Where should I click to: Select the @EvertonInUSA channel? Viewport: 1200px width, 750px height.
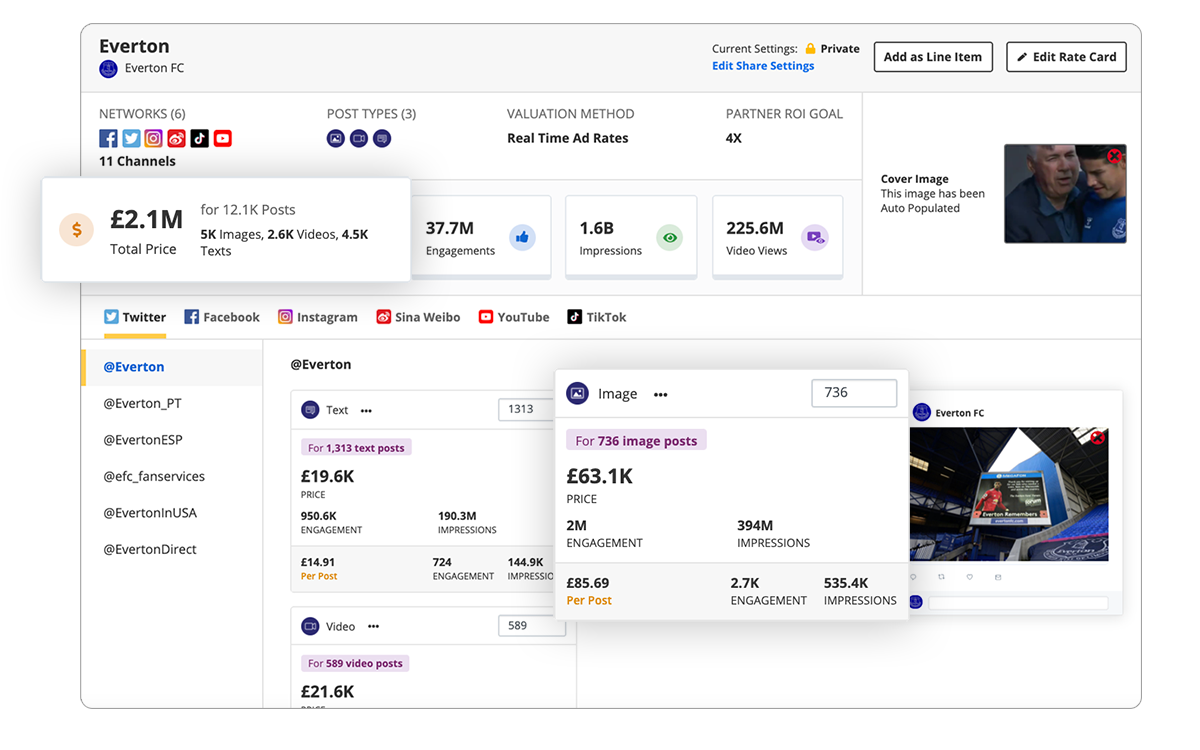pyautogui.click(x=150, y=513)
